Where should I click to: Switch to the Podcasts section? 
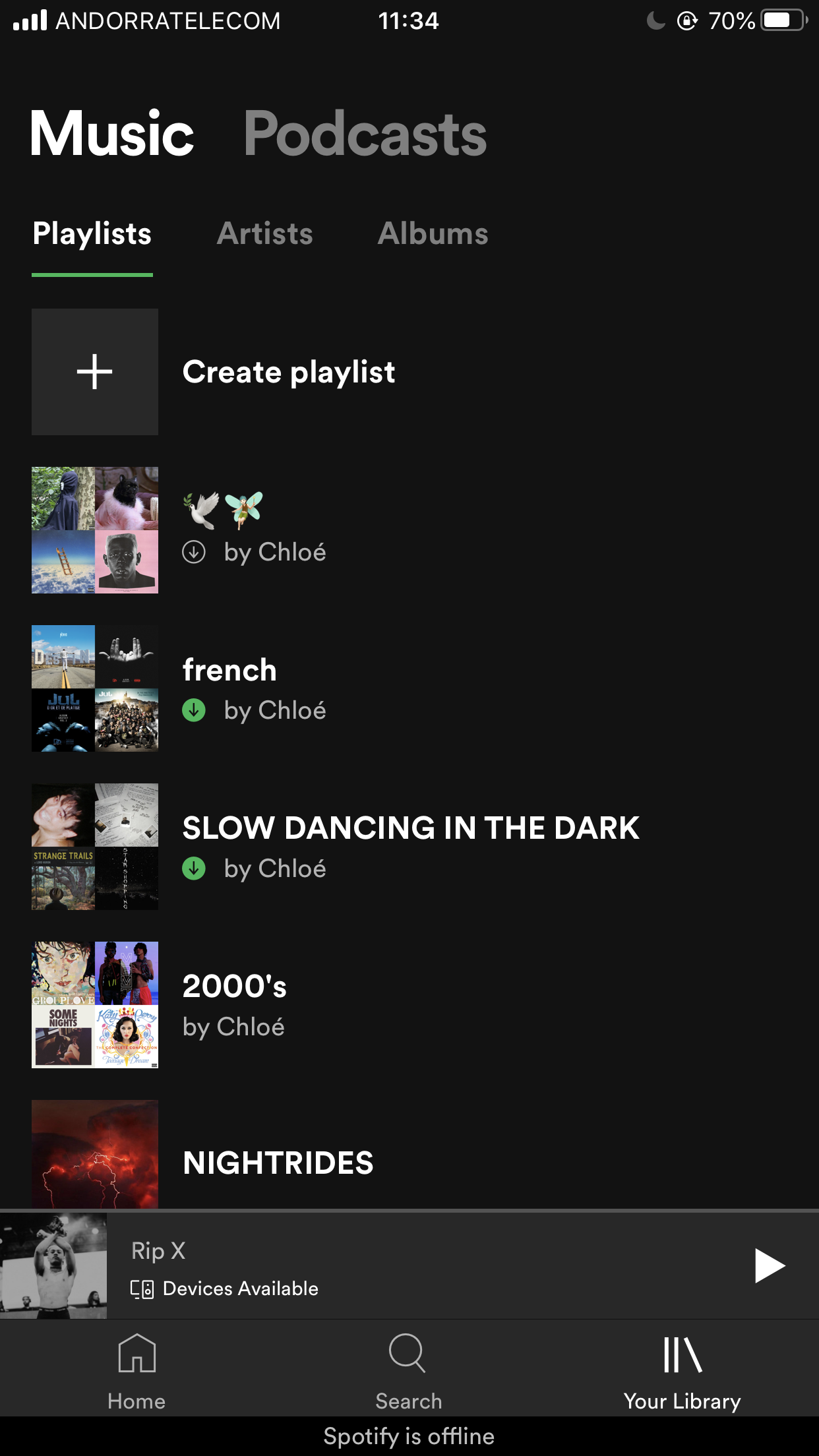pyautogui.click(x=365, y=135)
